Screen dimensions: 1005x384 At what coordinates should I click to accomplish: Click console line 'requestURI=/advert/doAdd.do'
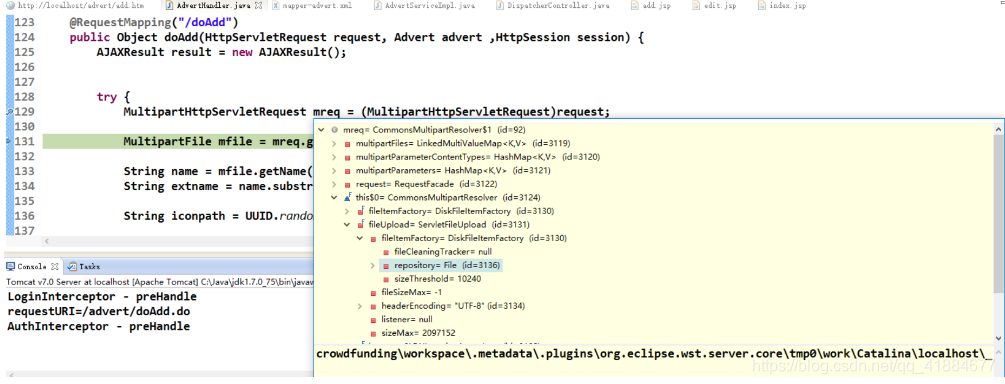pyautogui.click(x=99, y=312)
